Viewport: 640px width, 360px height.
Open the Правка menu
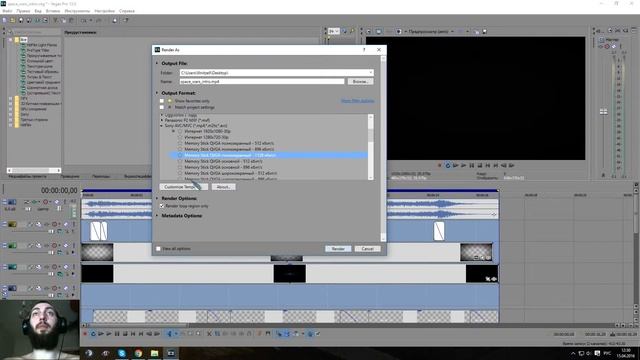(23, 11)
